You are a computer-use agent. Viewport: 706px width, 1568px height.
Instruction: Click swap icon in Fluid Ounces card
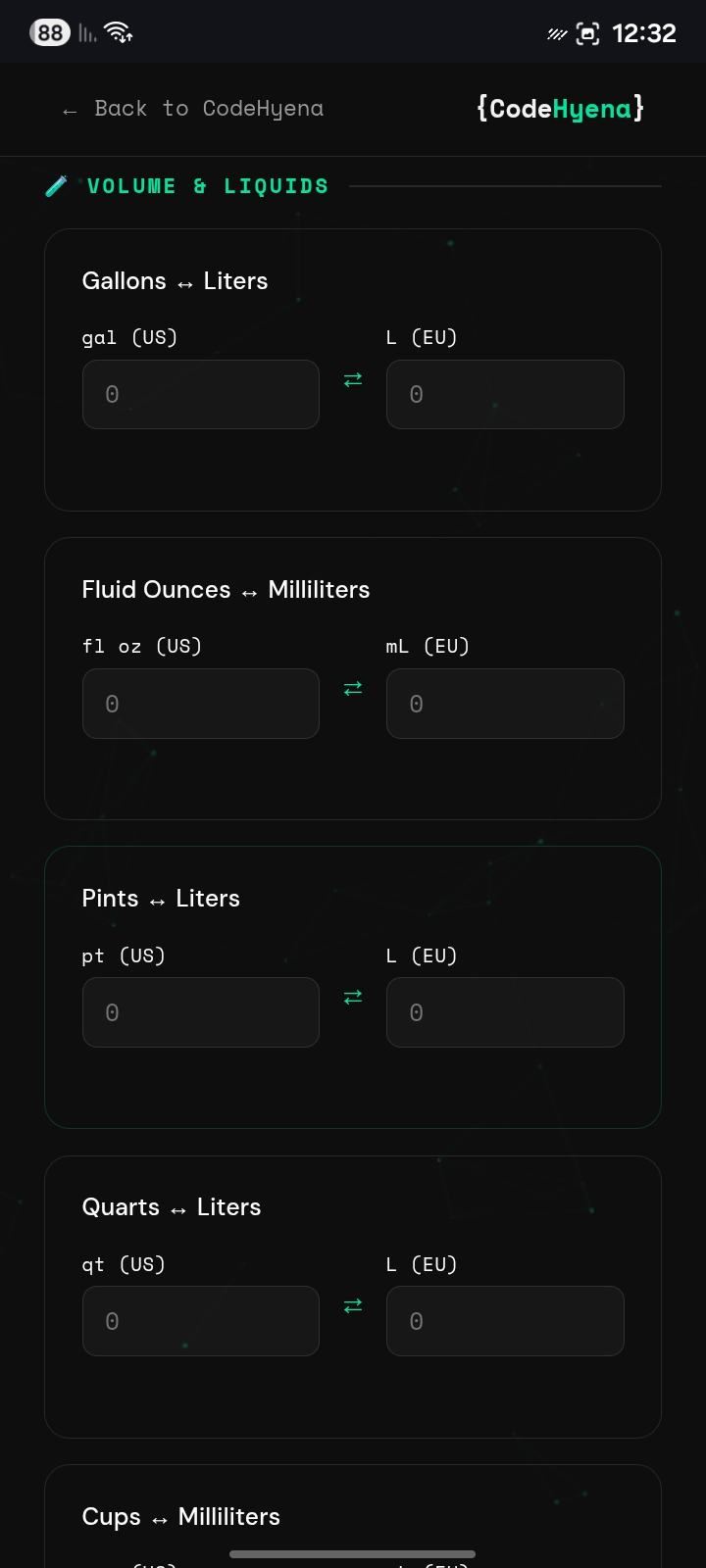[353, 689]
